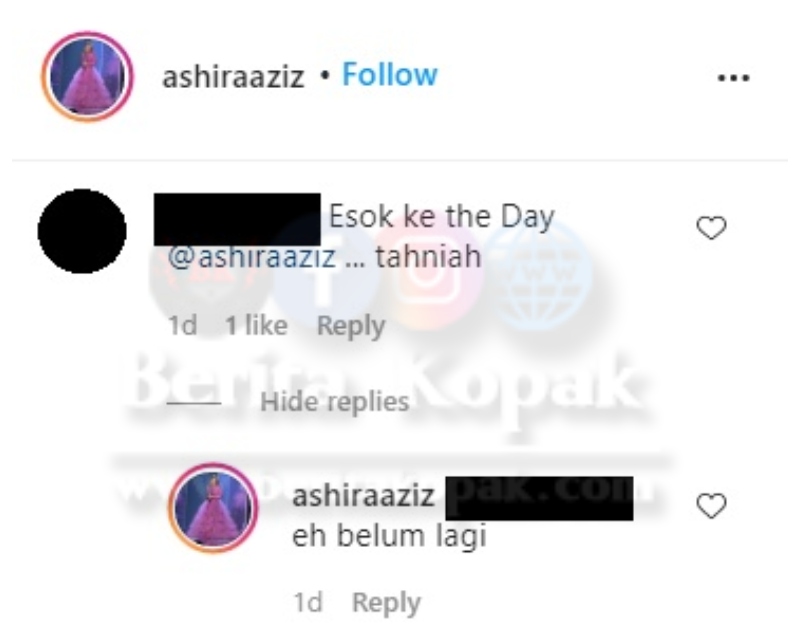The width and height of the screenshot is (800, 640).
Task: Collapse the thread with Hide replies
Action: coord(335,402)
